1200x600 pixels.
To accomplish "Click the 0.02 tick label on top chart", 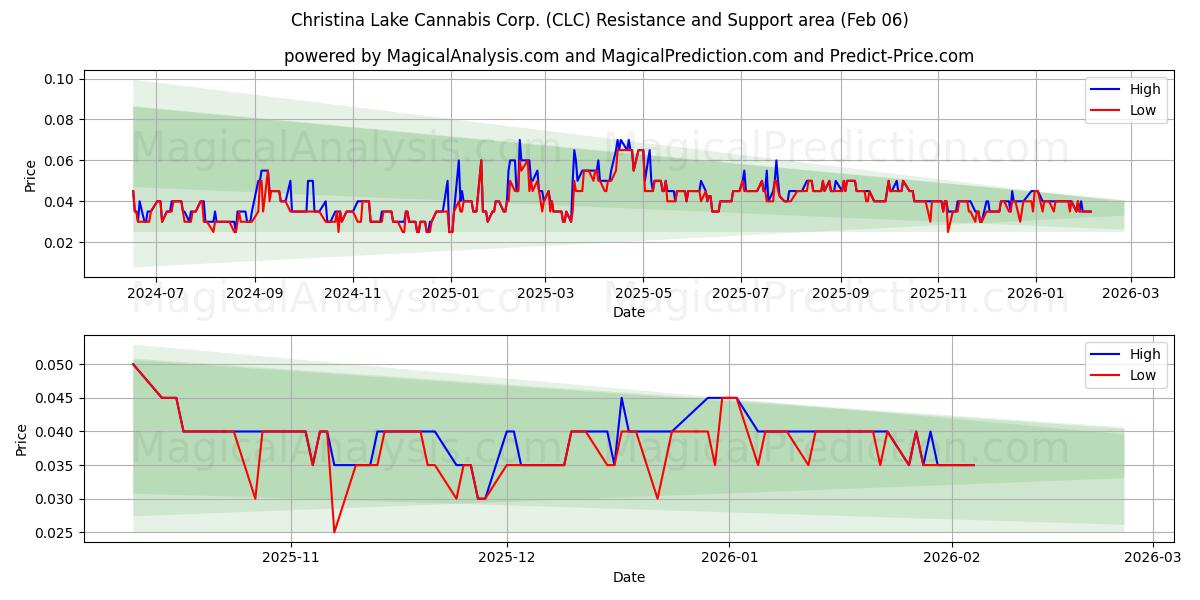I will (x=61, y=243).
